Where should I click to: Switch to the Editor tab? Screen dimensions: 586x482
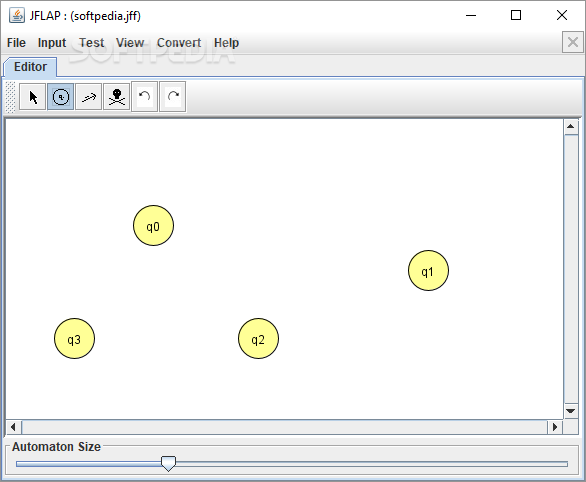point(30,67)
